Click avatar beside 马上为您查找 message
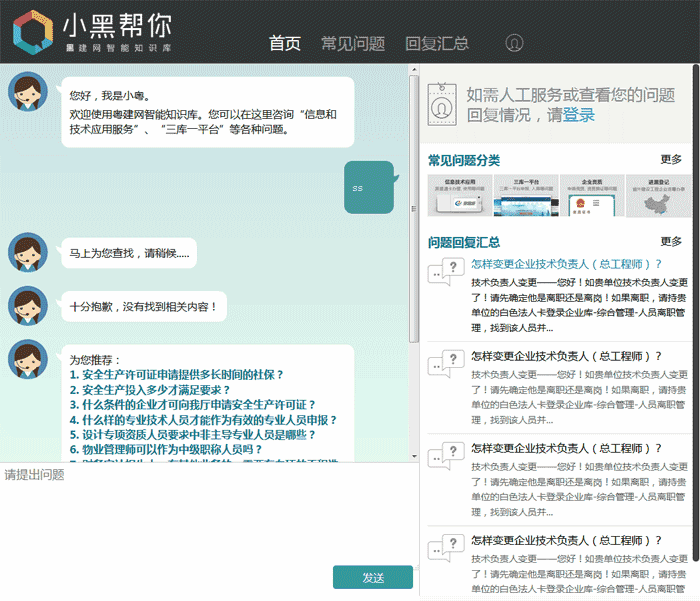 click(x=28, y=252)
